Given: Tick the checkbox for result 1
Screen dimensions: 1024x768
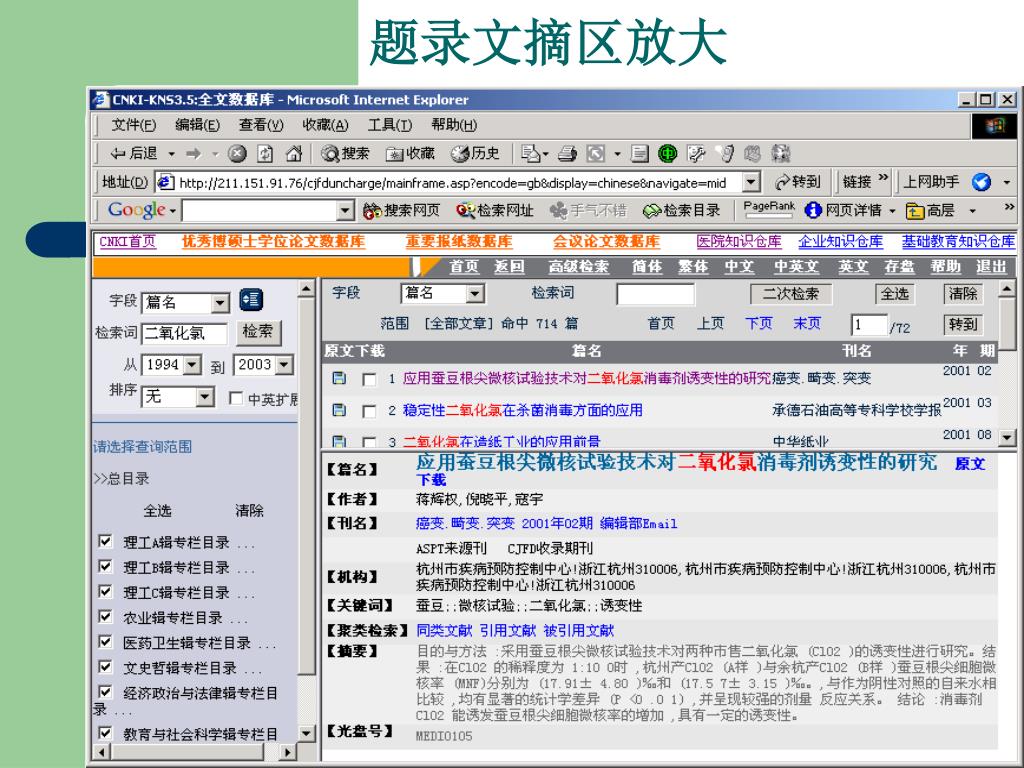Looking at the screenshot, I should [x=369, y=379].
